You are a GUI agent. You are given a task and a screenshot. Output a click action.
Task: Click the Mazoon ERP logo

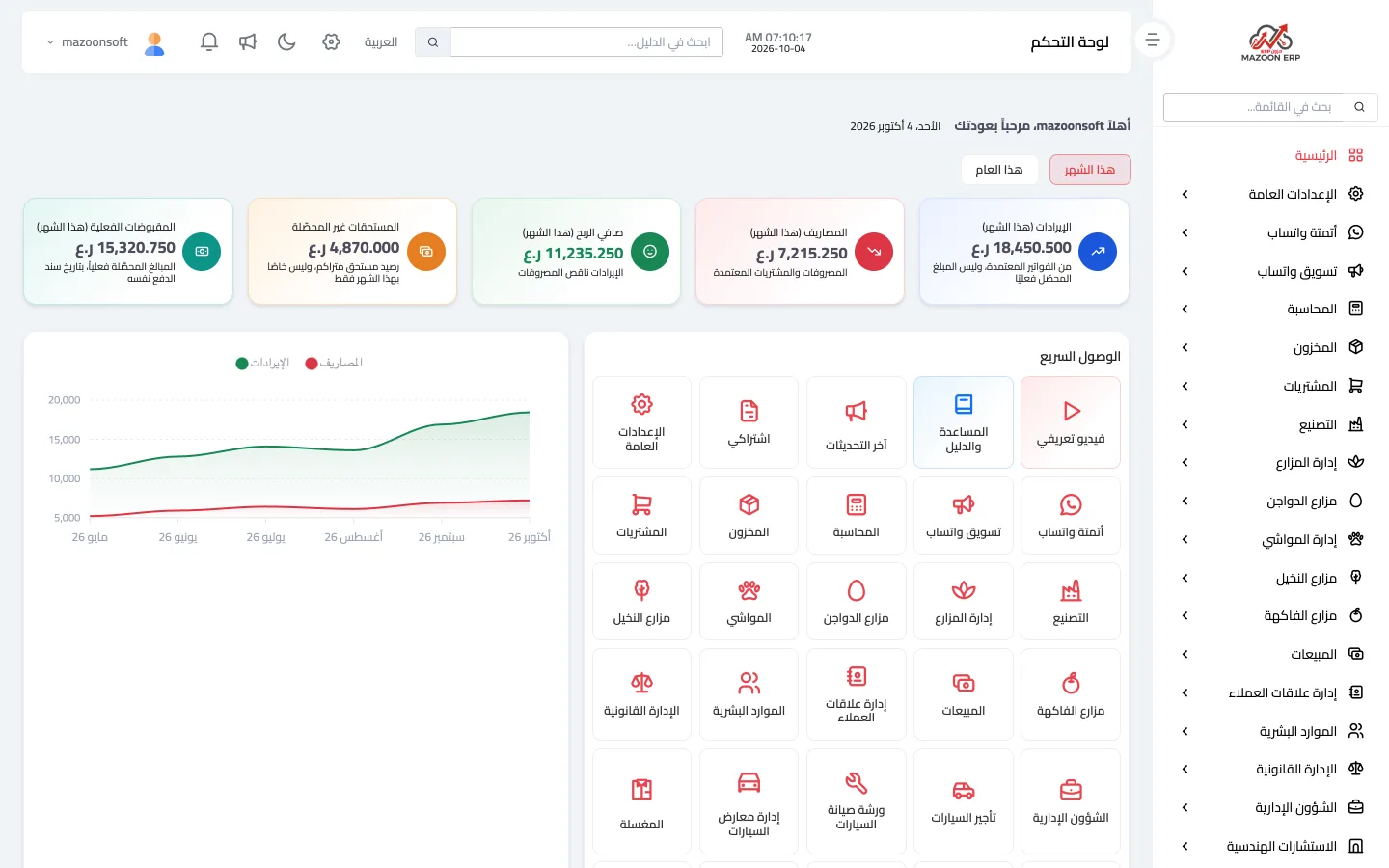(x=1270, y=42)
